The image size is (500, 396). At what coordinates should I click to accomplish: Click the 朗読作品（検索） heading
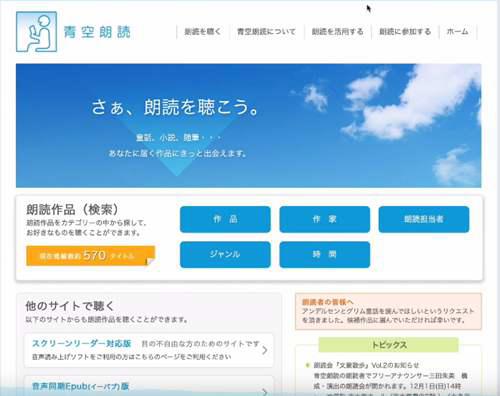[x=73, y=210]
